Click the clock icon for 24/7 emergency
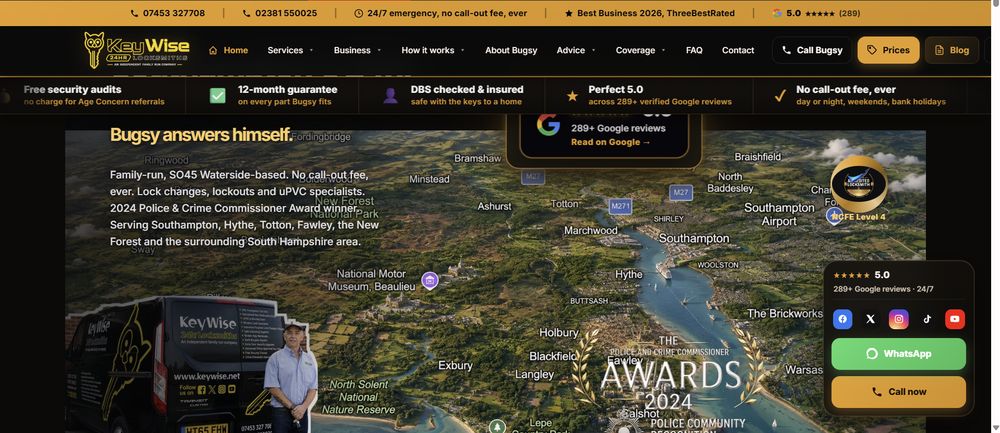Image resolution: width=1000 pixels, height=433 pixels. (x=358, y=13)
